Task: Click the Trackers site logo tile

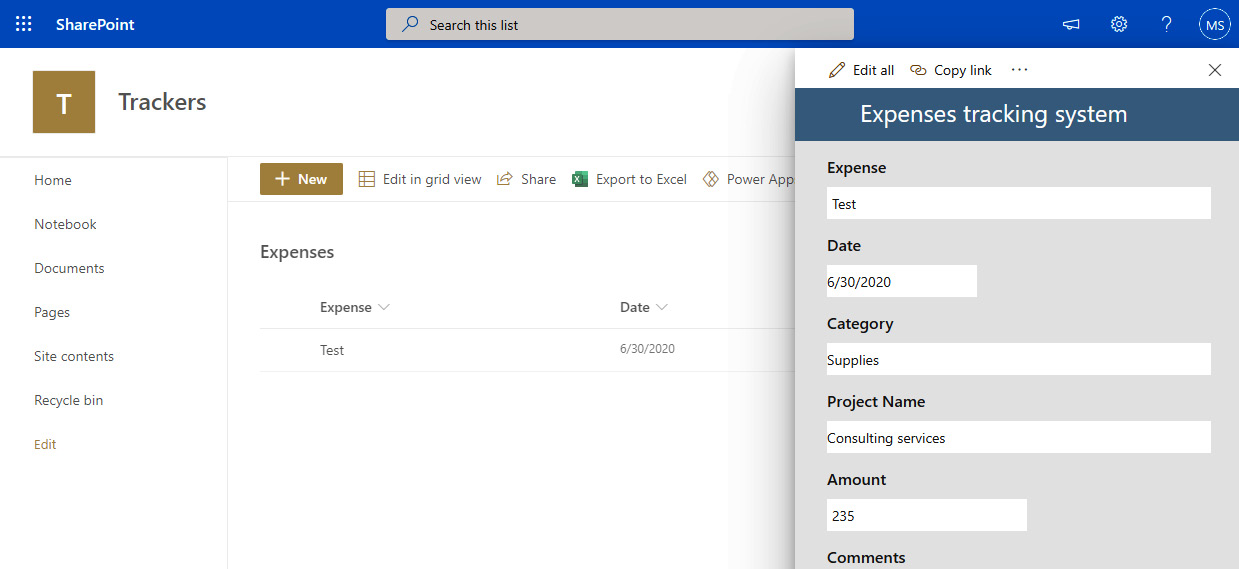Action: (x=64, y=102)
